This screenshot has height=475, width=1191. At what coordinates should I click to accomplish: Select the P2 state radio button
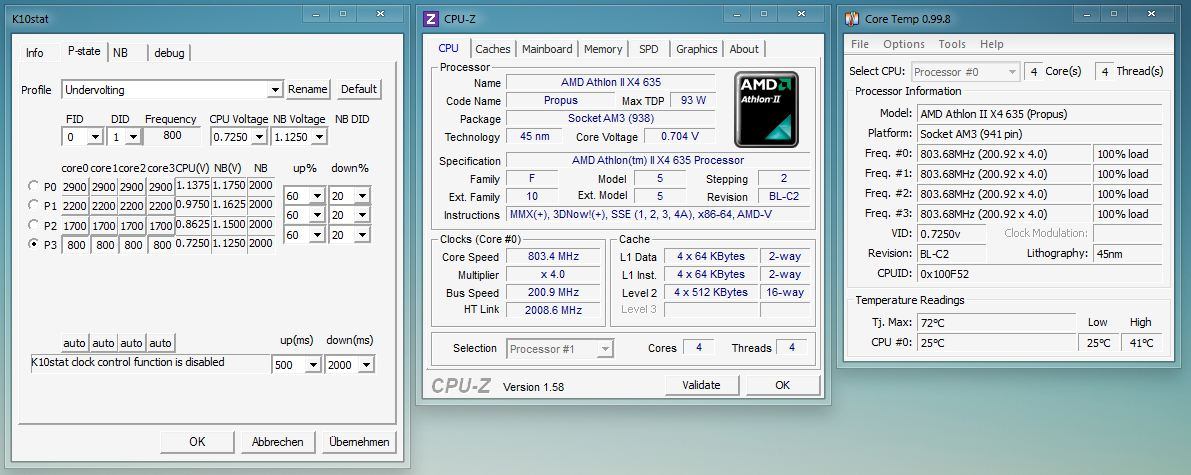33,224
